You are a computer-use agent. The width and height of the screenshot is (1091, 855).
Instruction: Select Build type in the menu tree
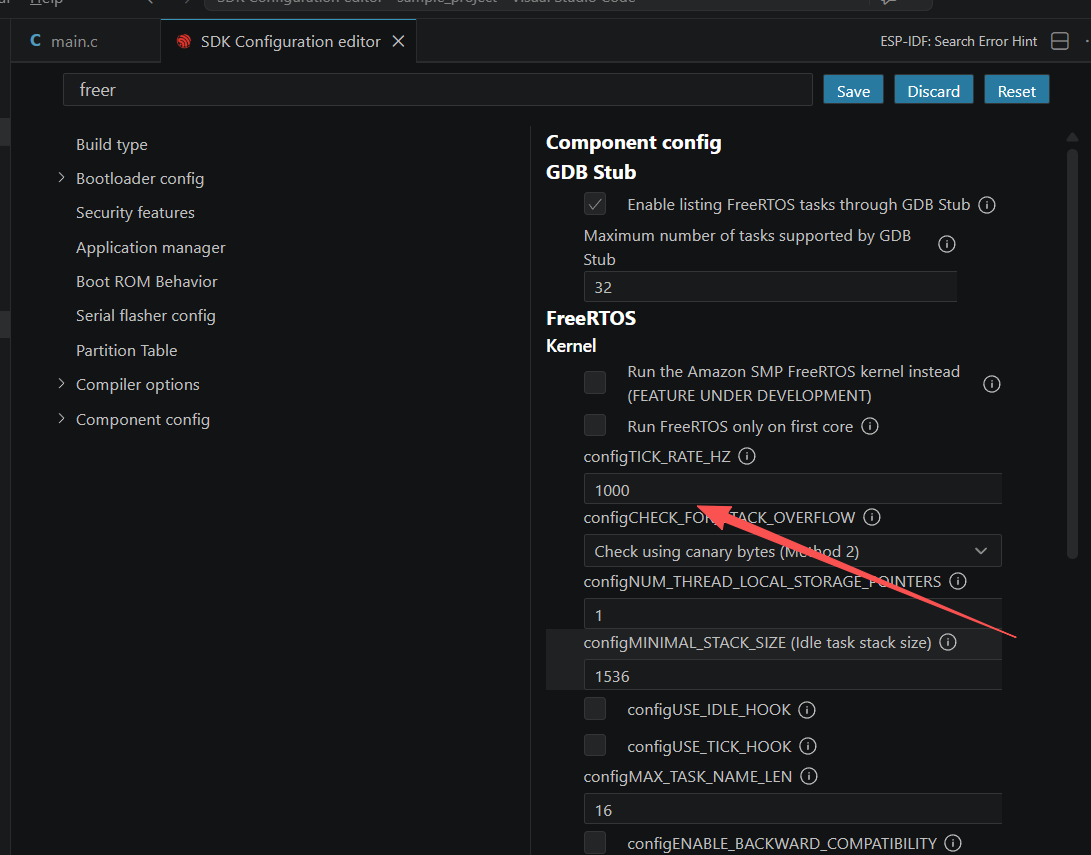click(111, 144)
